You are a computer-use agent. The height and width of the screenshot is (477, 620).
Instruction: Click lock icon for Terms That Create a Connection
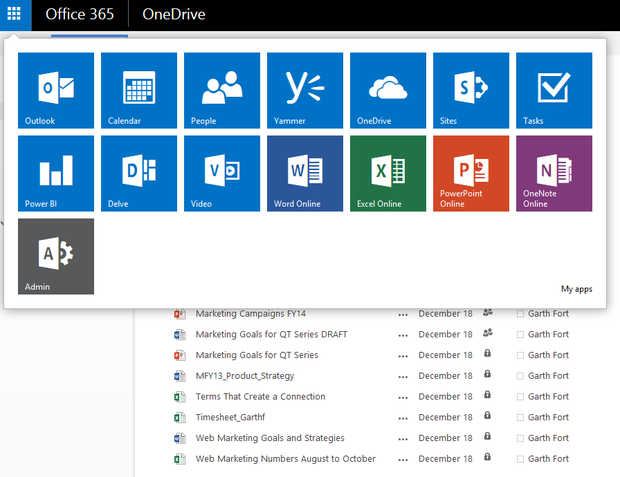pos(488,394)
